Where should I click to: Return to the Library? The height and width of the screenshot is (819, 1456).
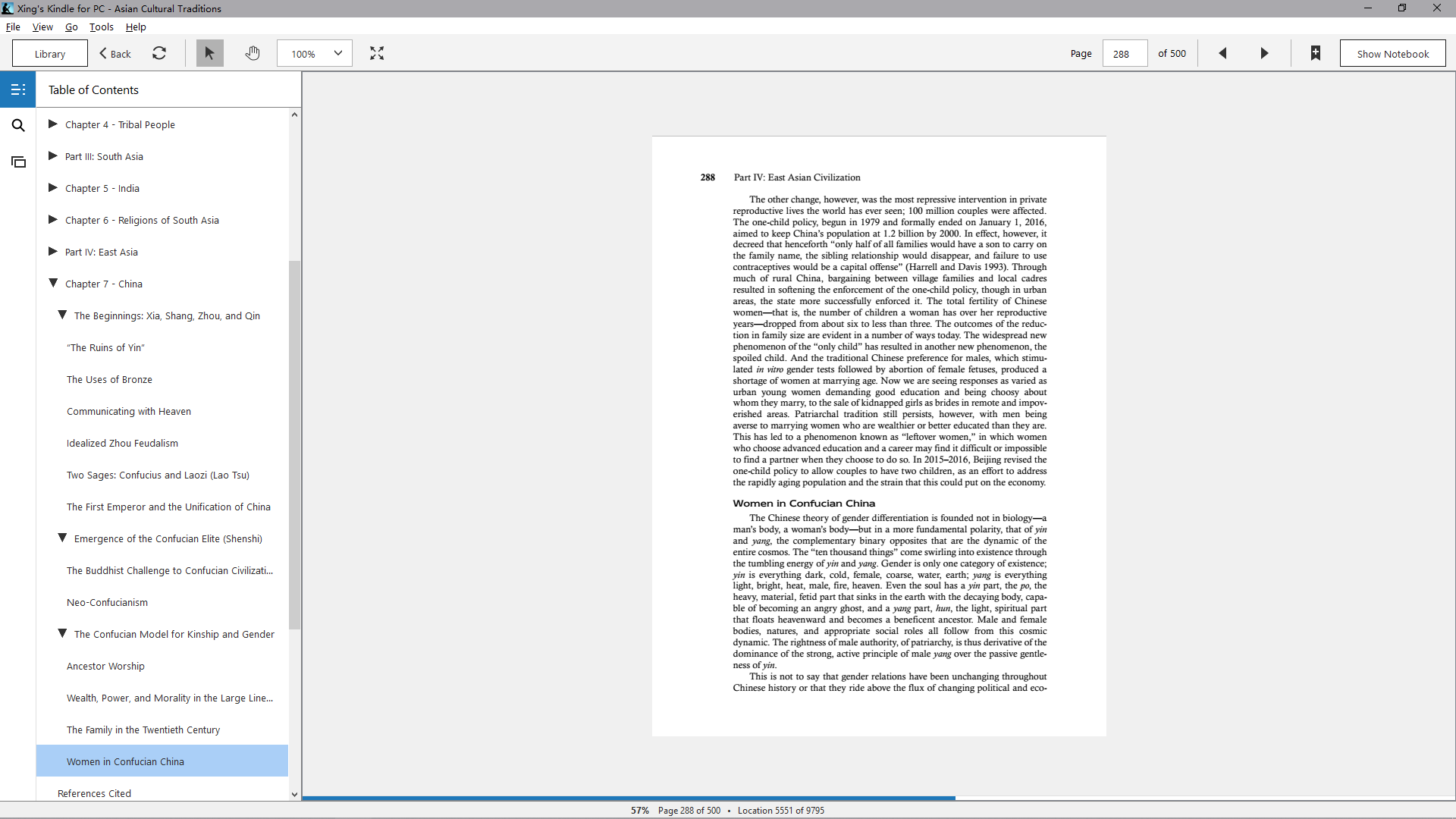coord(50,54)
